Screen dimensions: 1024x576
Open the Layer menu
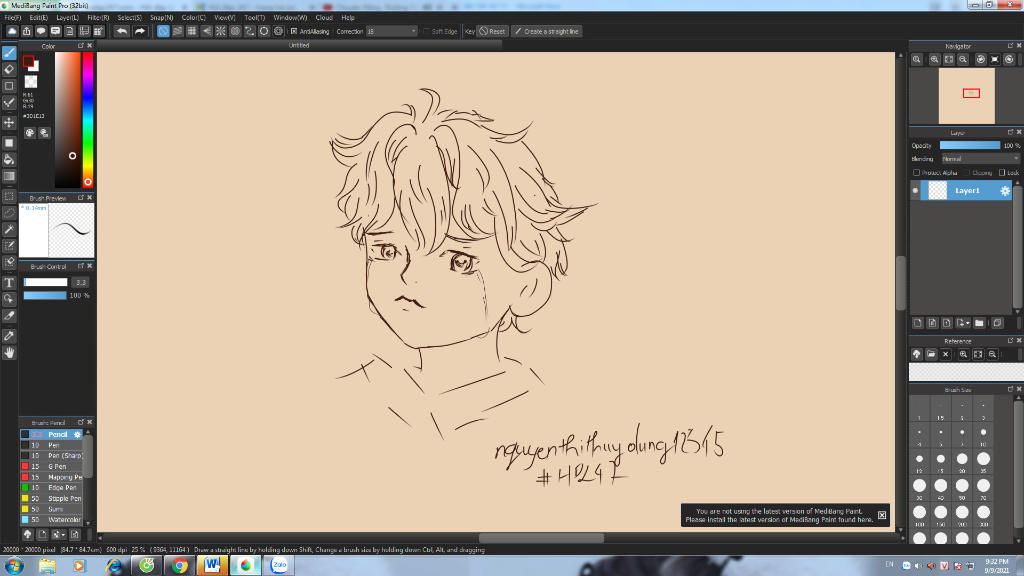pos(67,18)
